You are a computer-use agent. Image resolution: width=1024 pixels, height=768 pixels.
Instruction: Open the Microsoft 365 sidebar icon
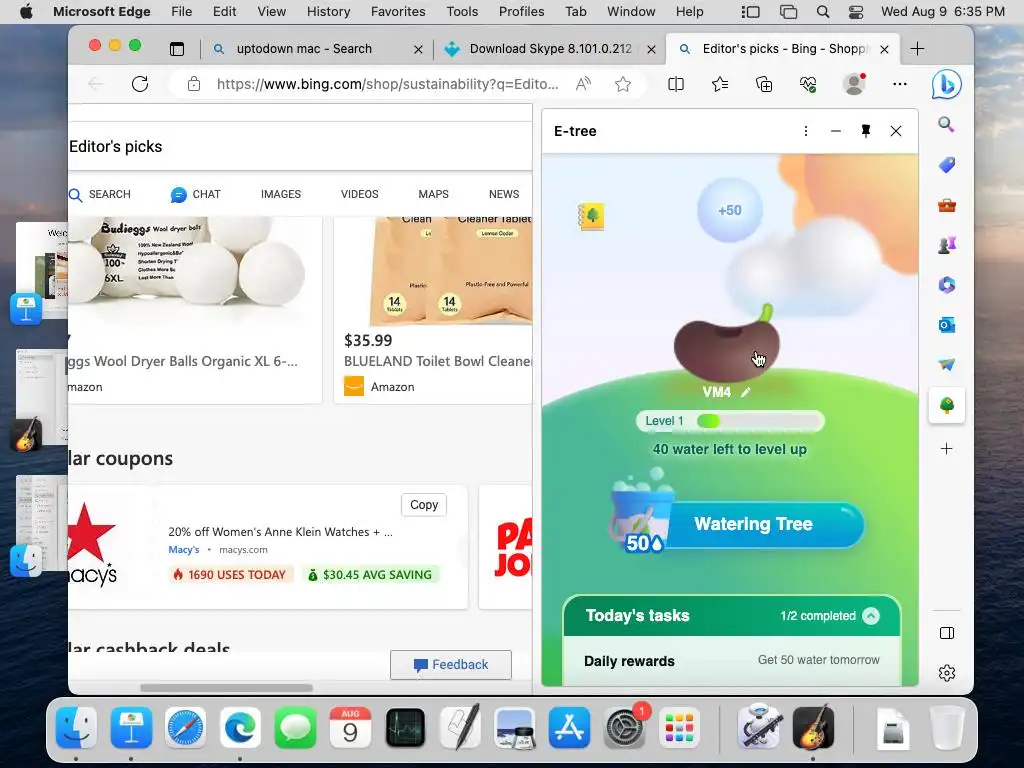pos(946,285)
